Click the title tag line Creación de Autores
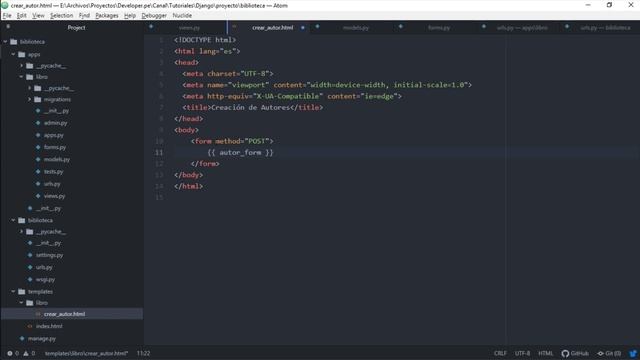This screenshot has width=640, height=360. pos(253,107)
